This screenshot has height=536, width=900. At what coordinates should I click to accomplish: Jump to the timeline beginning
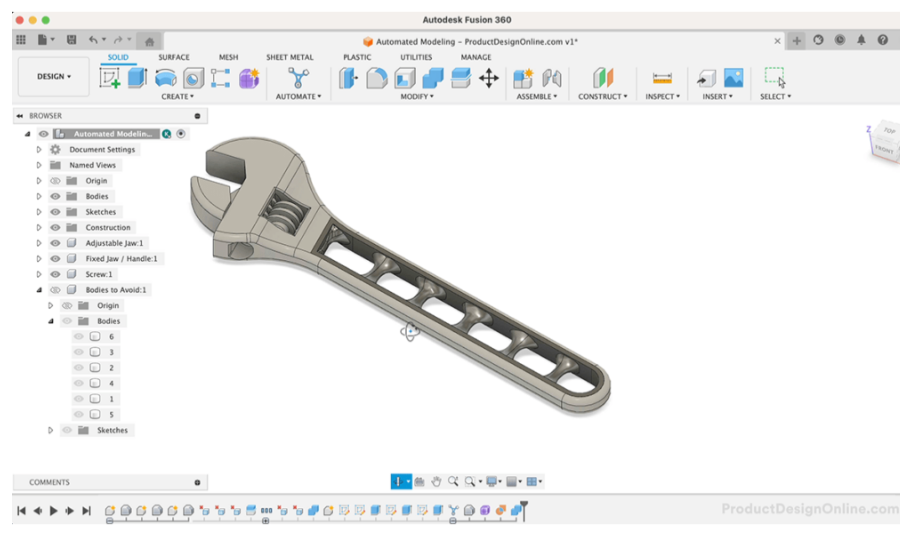coord(21,511)
